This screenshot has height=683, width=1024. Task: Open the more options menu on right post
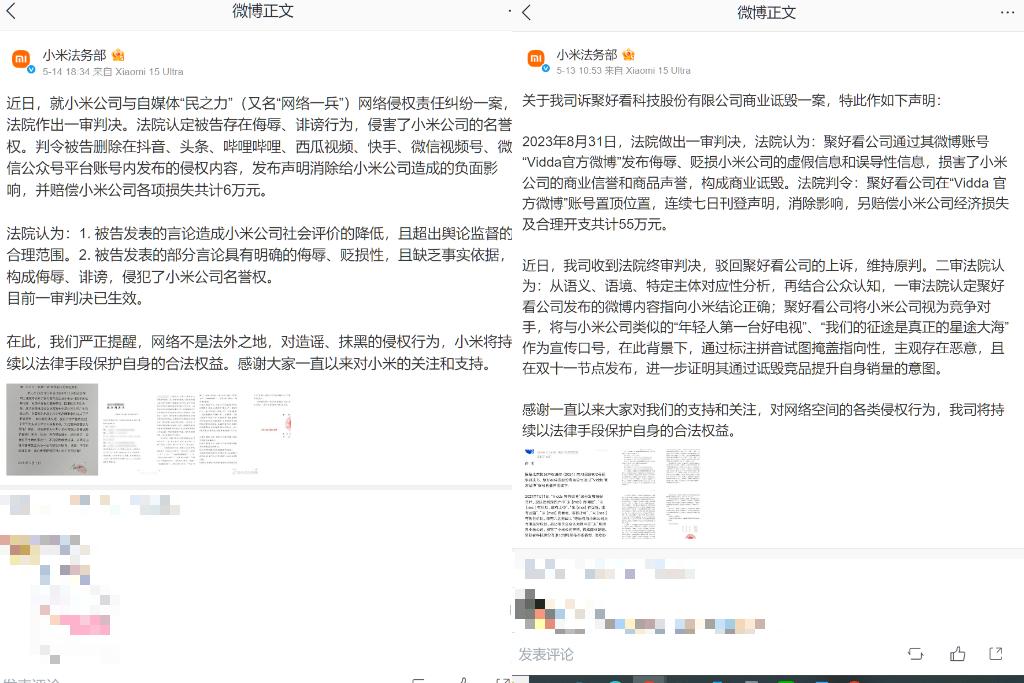tap(1007, 12)
